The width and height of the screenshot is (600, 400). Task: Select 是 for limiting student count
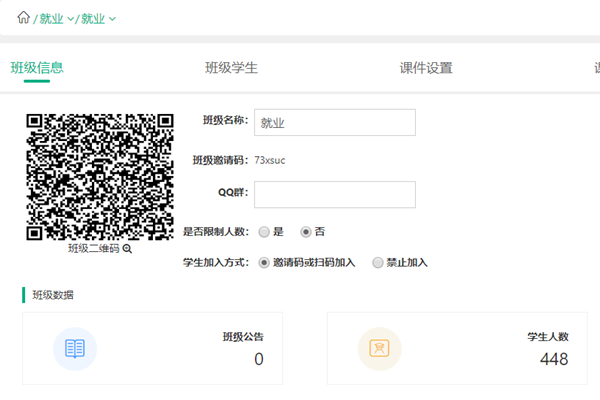264,232
